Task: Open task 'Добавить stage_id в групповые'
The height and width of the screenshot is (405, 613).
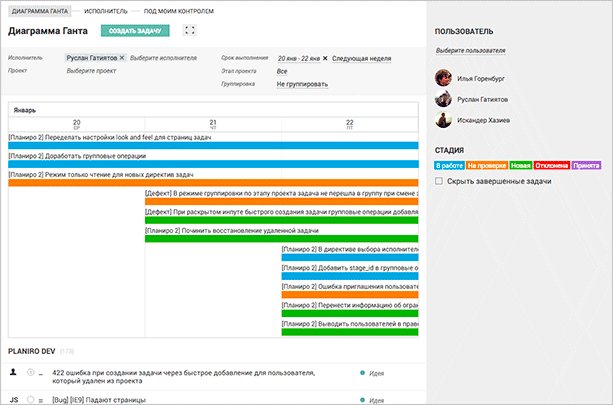Action: [x=350, y=267]
